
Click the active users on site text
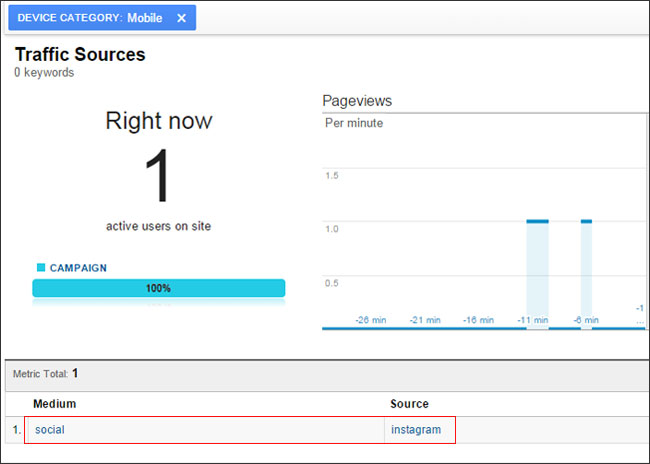(158, 226)
